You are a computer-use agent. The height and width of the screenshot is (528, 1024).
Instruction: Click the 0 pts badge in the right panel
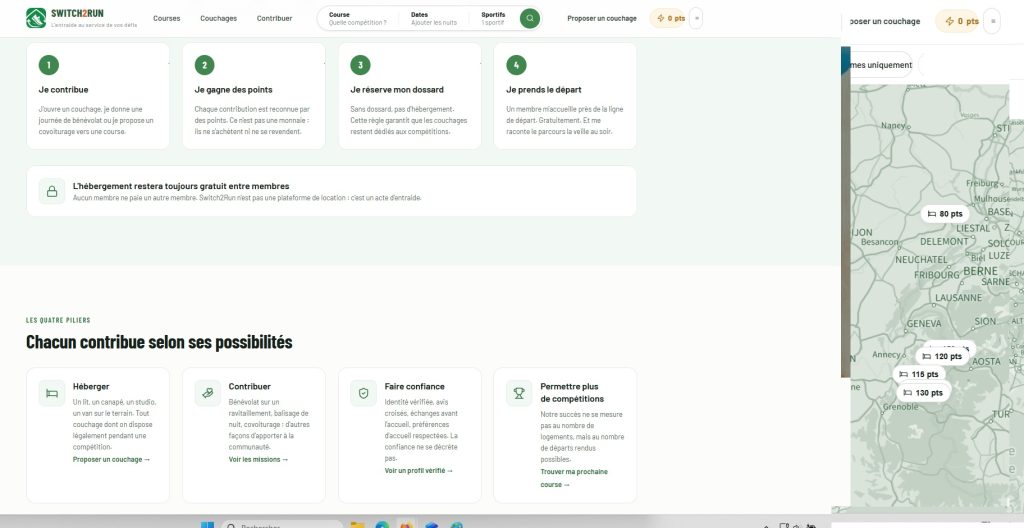(x=957, y=21)
